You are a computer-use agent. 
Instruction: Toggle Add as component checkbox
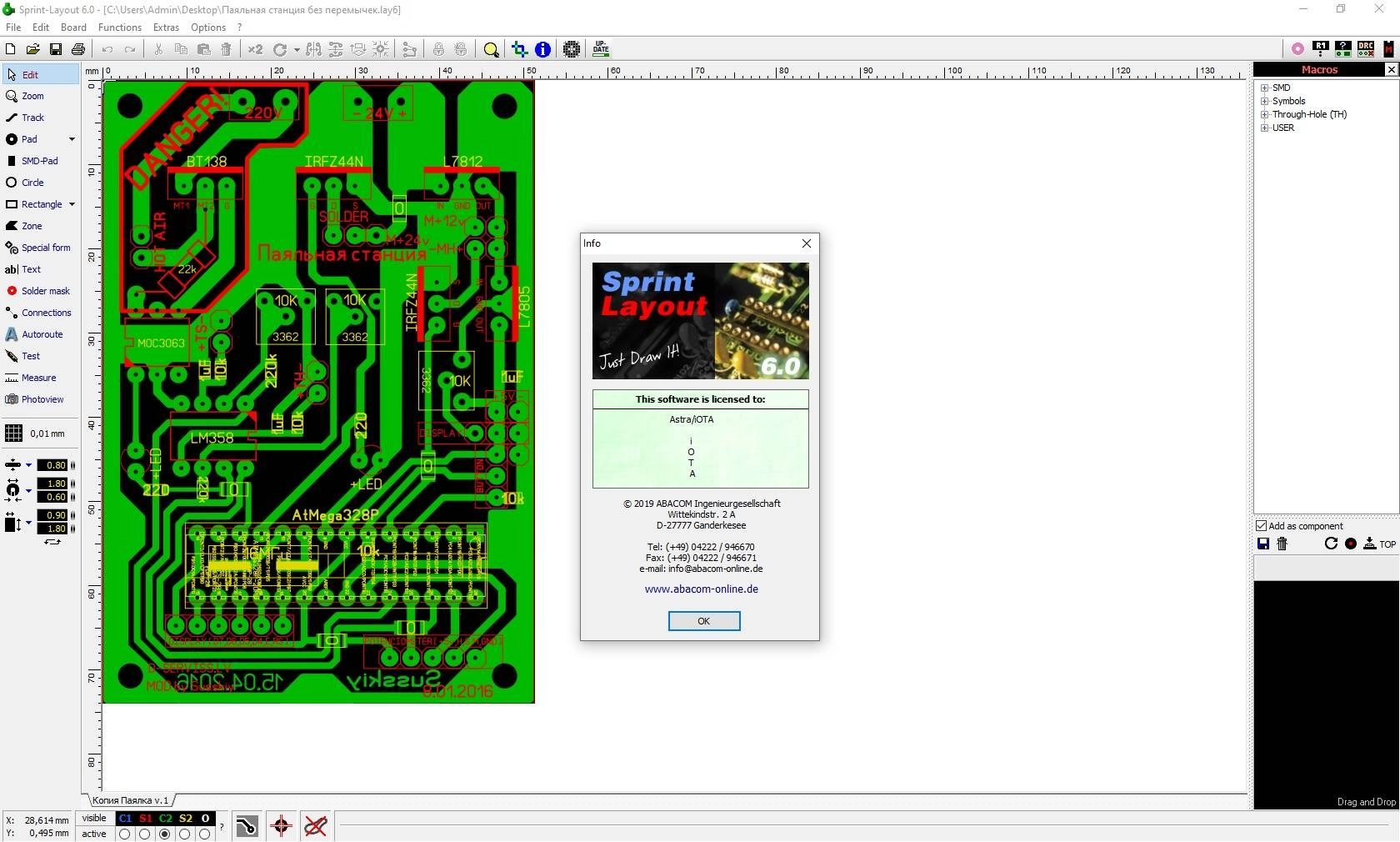pos(1262,526)
